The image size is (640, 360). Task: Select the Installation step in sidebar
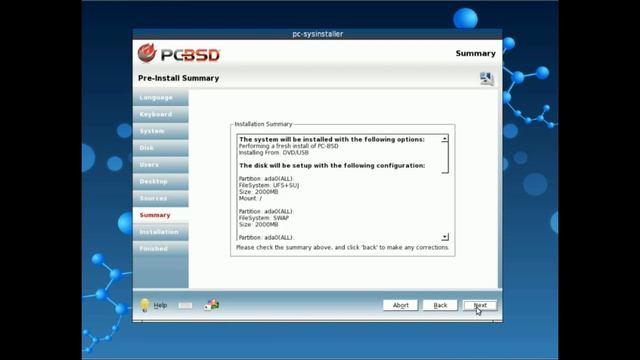point(160,232)
